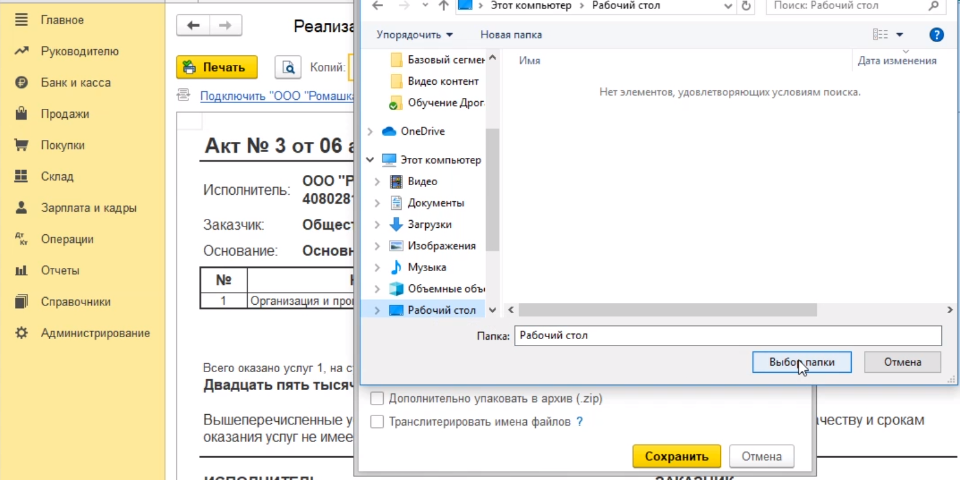The image size is (960, 480).
Task: Toggle Транслитерировать имена файлов checkbox
Action: tap(377, 422)
